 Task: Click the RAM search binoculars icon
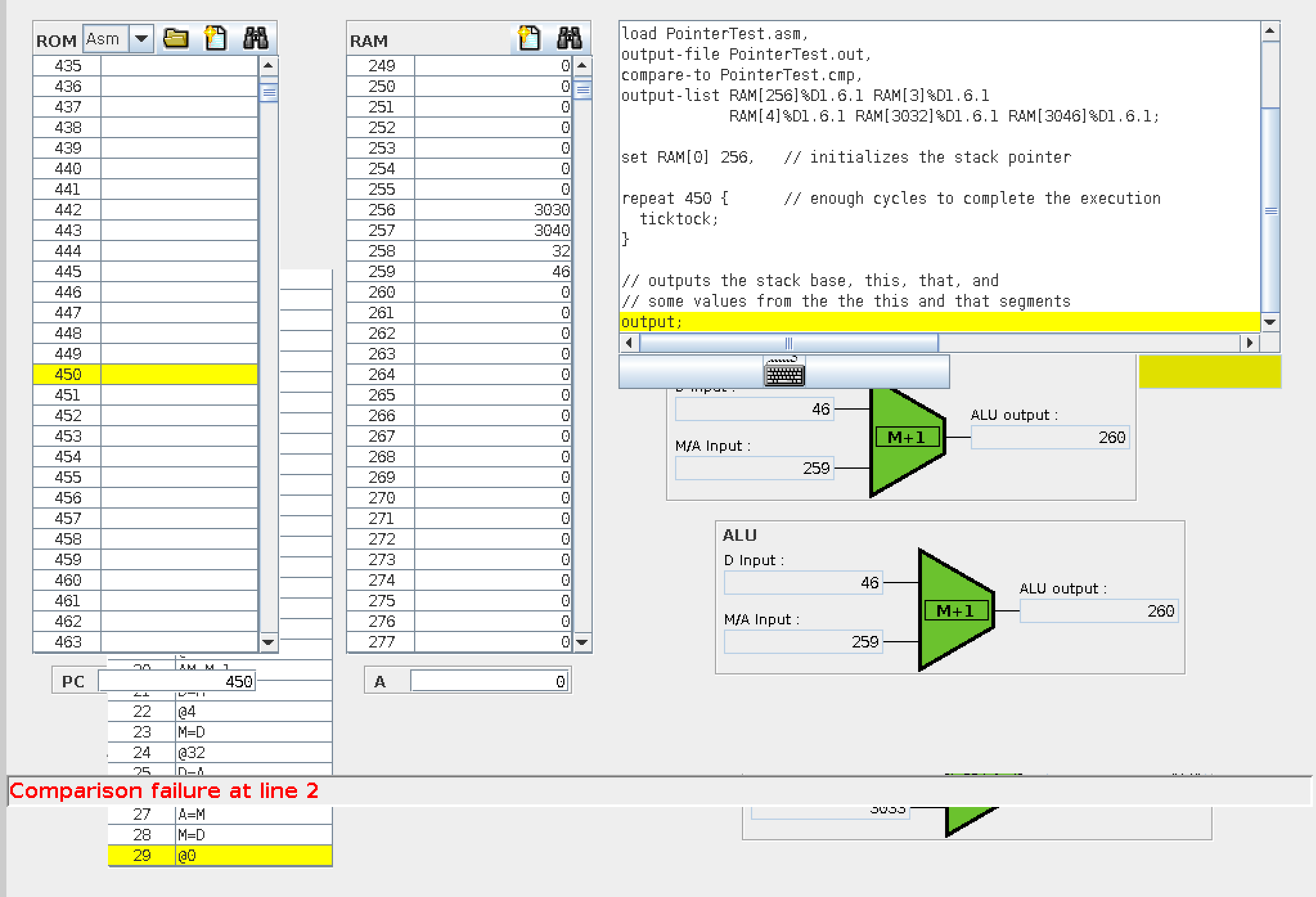click(x=569, y=39)
